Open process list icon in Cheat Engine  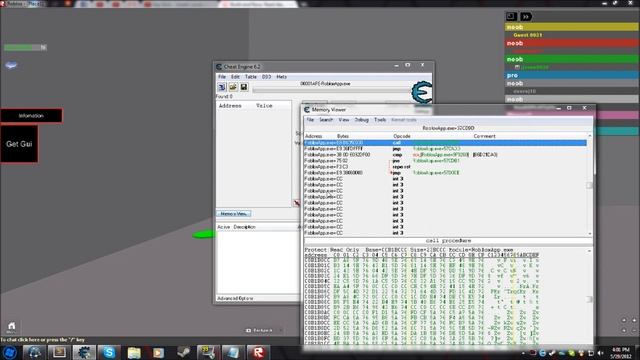click(x=222, y=87)
